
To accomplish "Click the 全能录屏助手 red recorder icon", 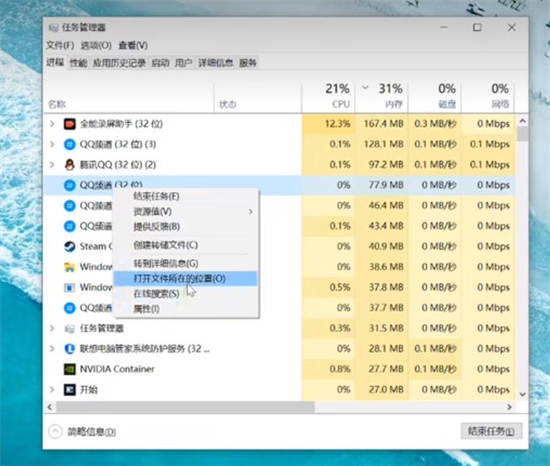I will [x=69, y=124].
